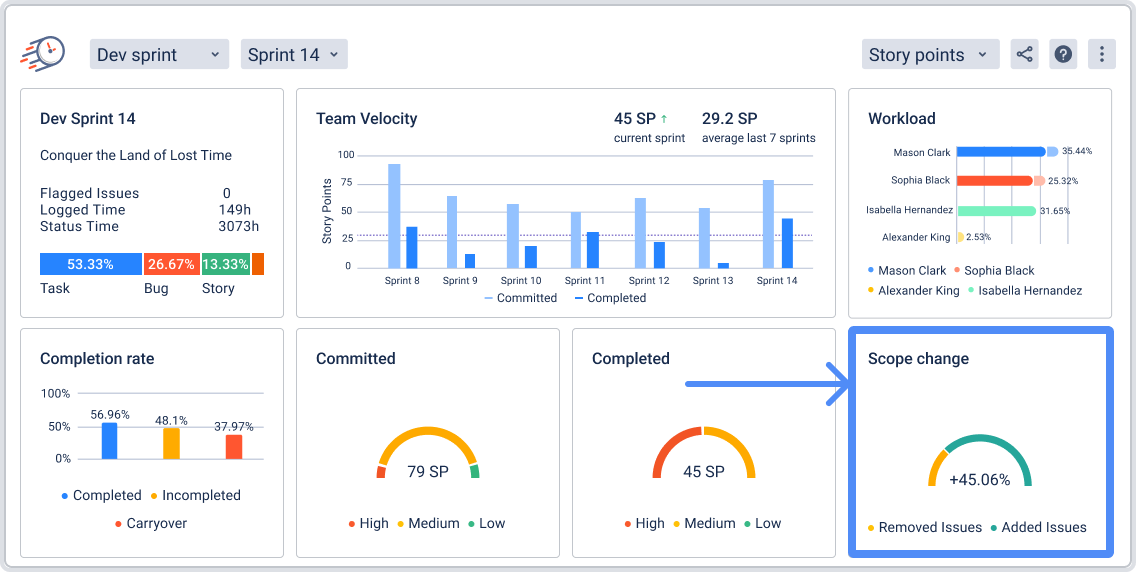Open the help question mark icon
This screenshot has width=1136, height=572.
point(1063,54)
